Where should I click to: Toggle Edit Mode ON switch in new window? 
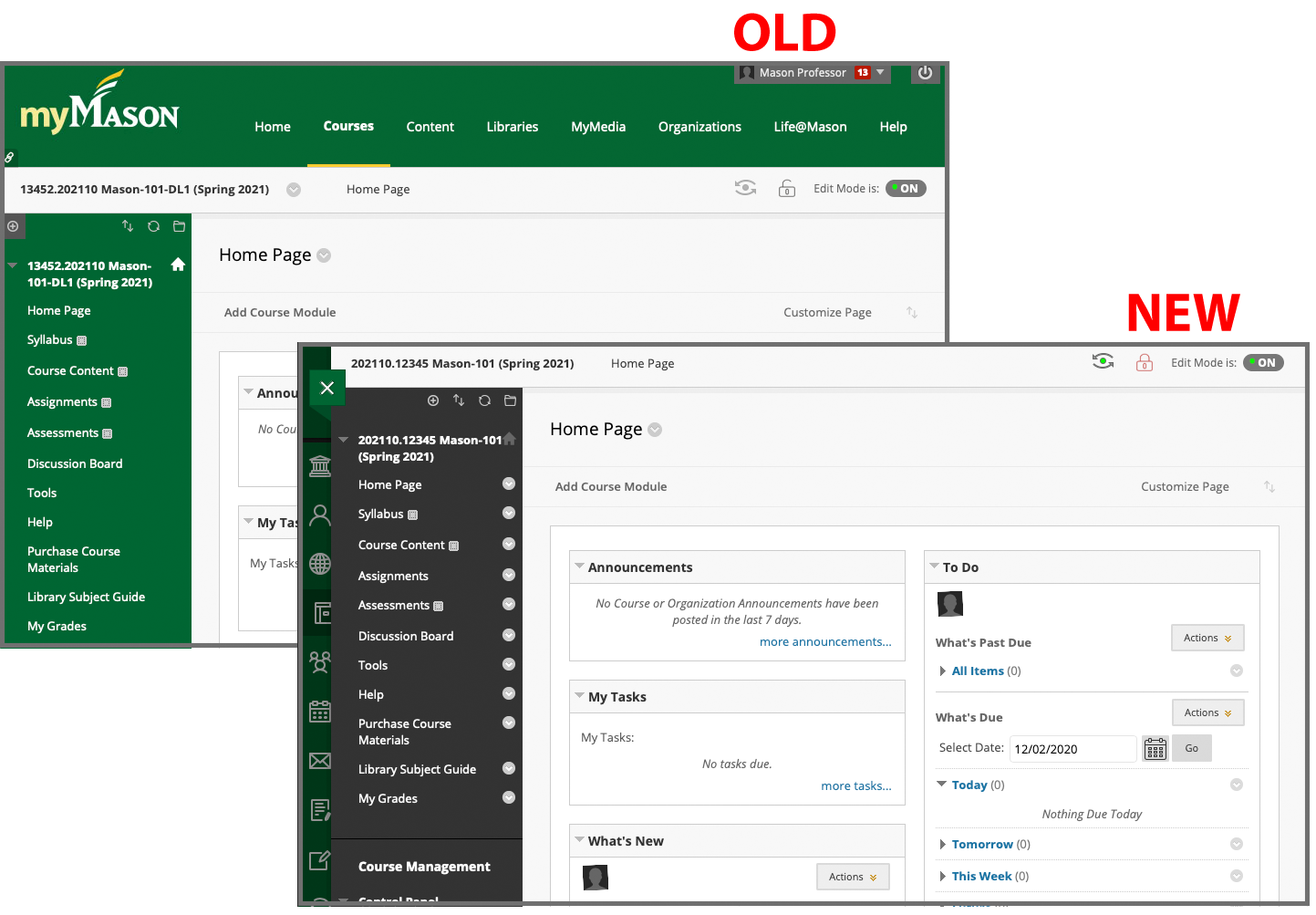click(1263, 362)
